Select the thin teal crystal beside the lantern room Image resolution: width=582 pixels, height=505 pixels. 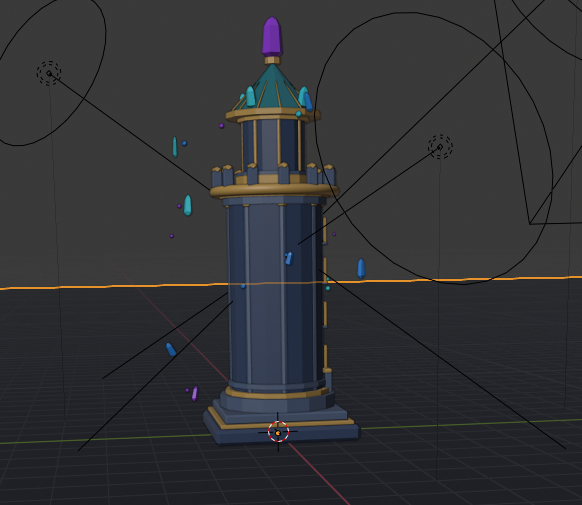[174, 147]
